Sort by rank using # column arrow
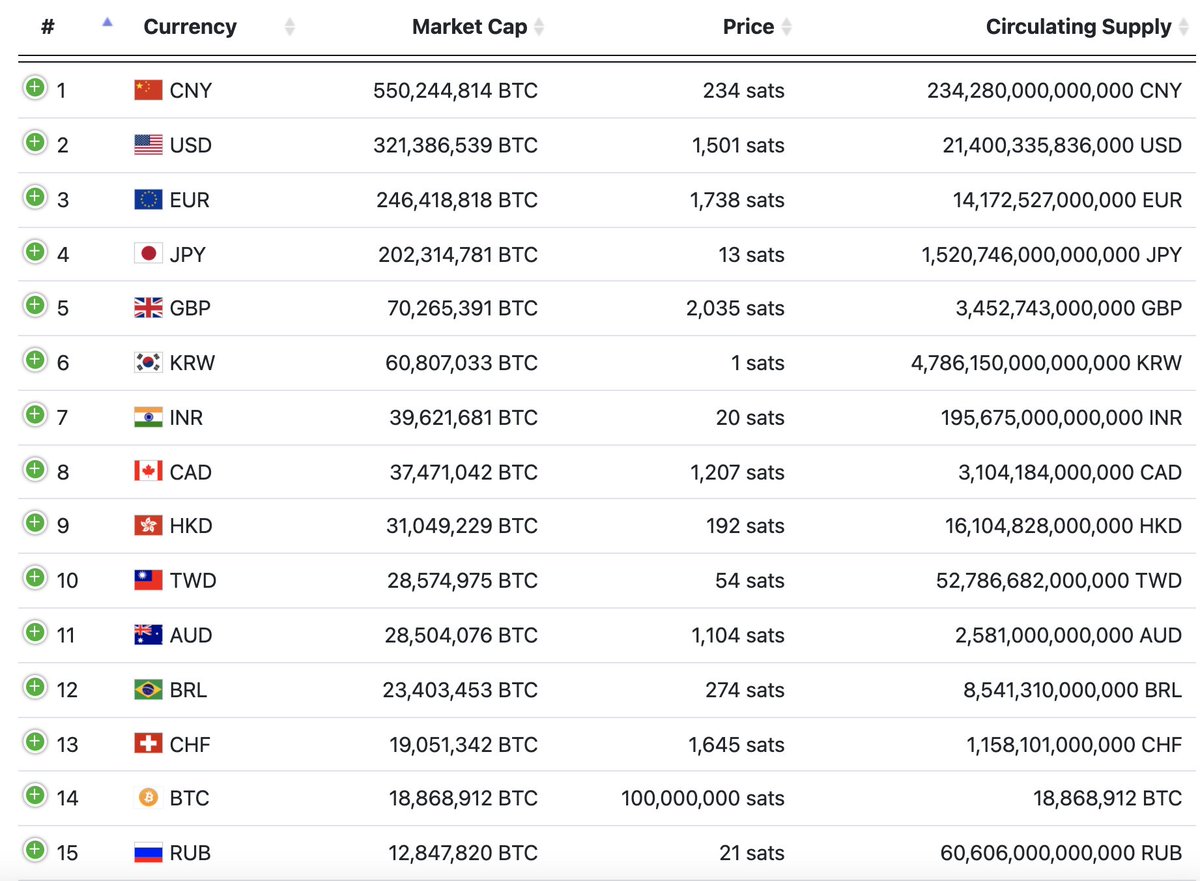Screen dimensions: 1200x881 point(108,22)
